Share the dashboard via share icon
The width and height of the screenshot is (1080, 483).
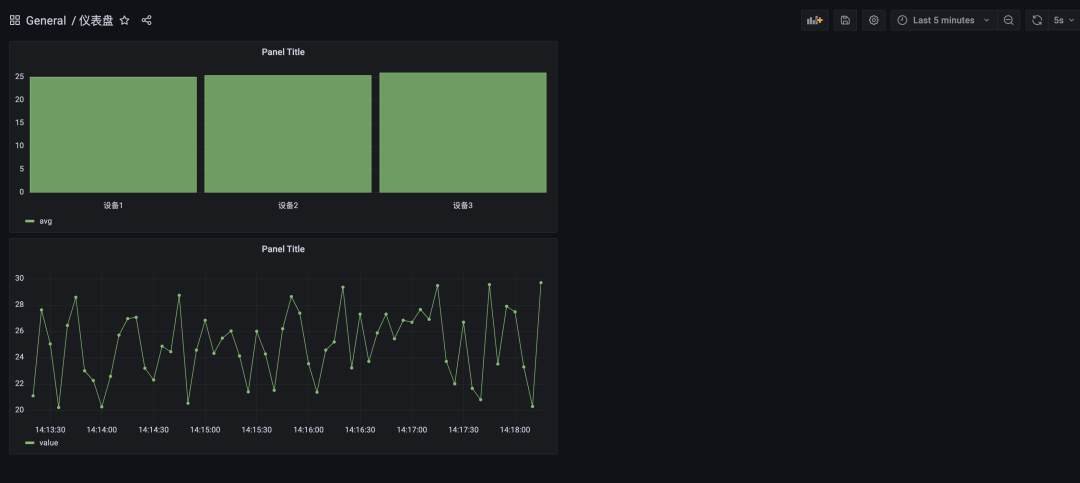tap(147, 20)
